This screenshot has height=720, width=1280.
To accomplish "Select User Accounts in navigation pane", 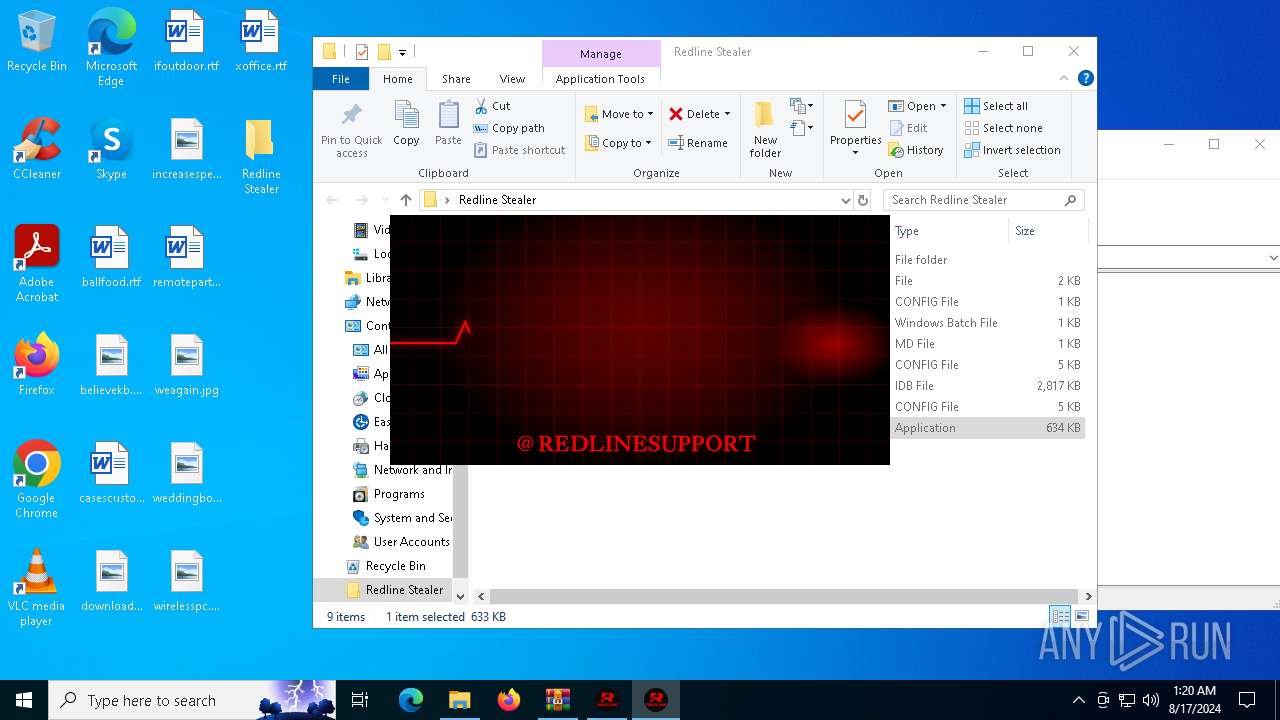I will 411,542.
